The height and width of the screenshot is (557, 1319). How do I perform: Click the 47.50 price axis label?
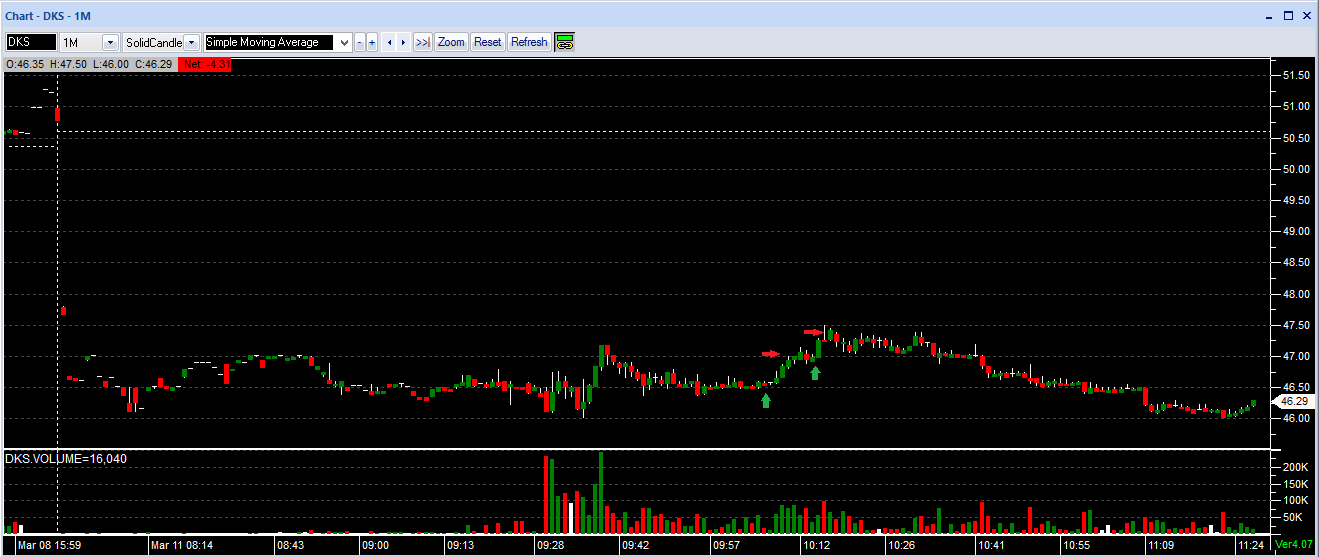pos(1295,325)
